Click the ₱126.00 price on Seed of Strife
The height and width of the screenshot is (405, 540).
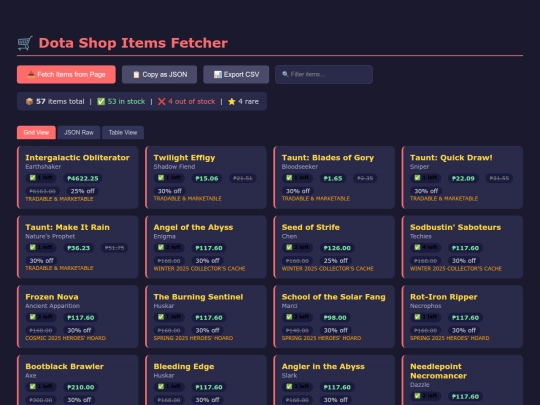337,248
